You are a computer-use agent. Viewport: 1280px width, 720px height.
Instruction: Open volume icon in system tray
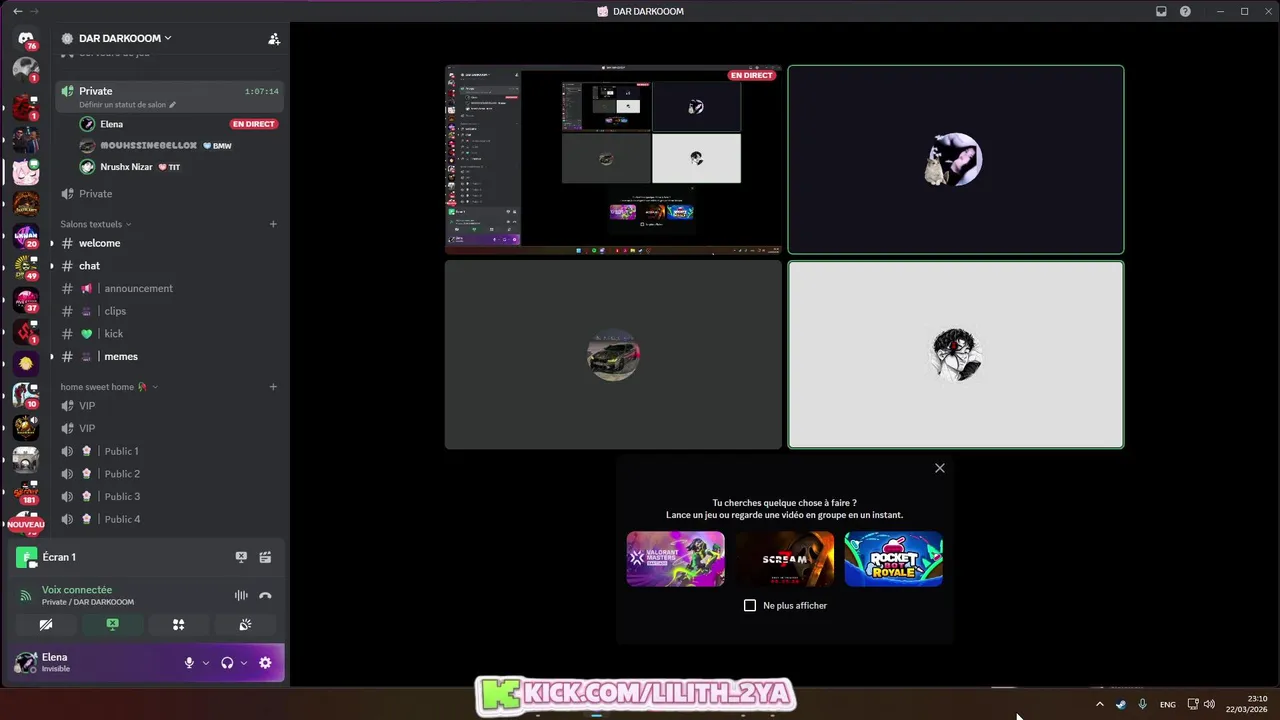tap(1209, 704)
